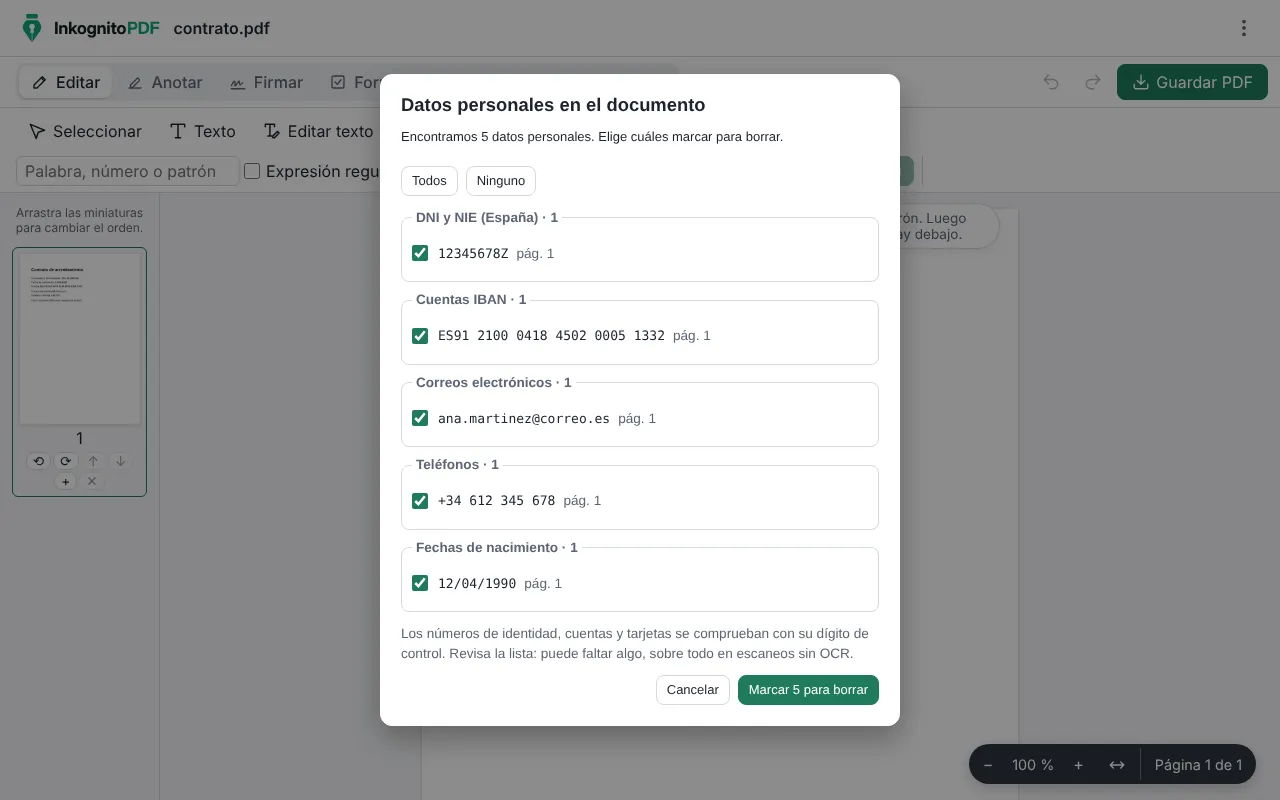Open the three-dot more options menu
The width and height of the screenshot is (1280, 800).
point(1244,28)
